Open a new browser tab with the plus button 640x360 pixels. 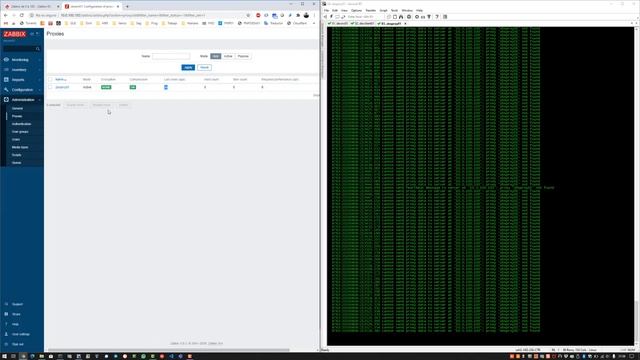pyautogui.click(x=127, y=7)
